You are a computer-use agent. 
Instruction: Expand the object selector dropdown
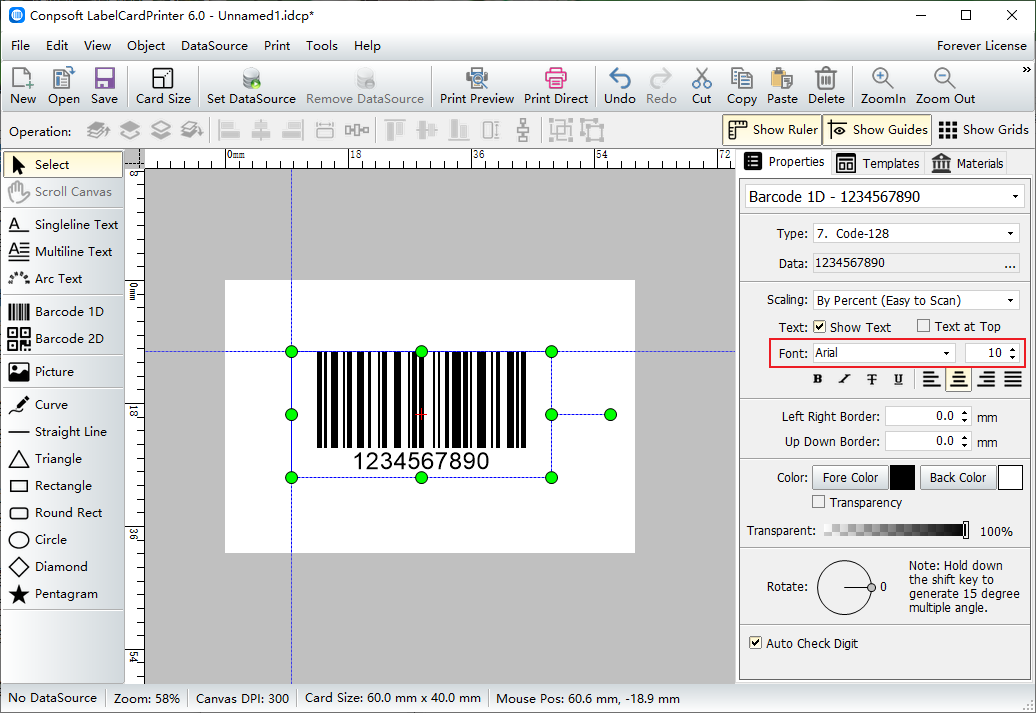[x=1015, y=197]
